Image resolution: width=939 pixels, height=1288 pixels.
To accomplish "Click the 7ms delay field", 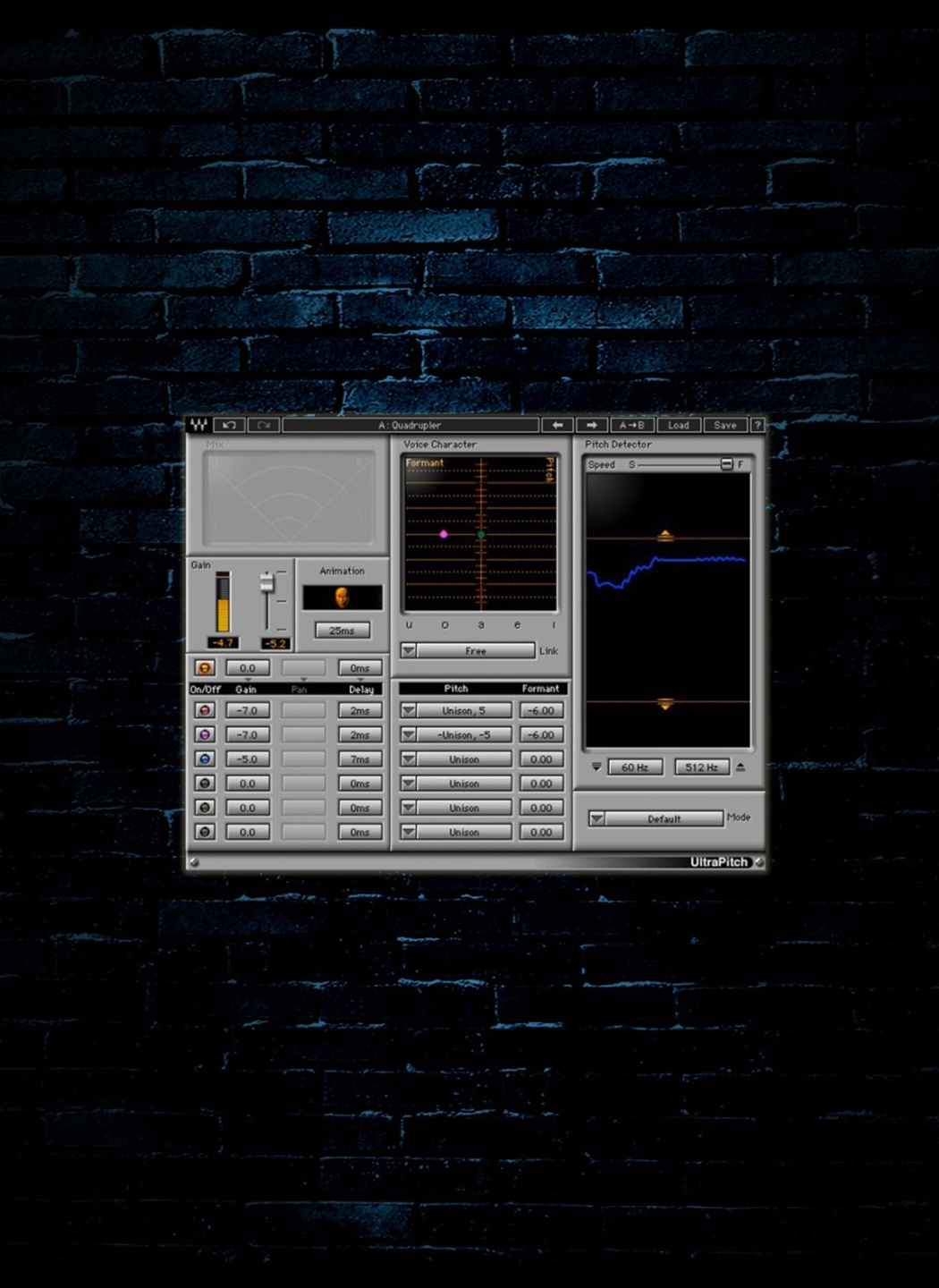I will click(360, 758).
